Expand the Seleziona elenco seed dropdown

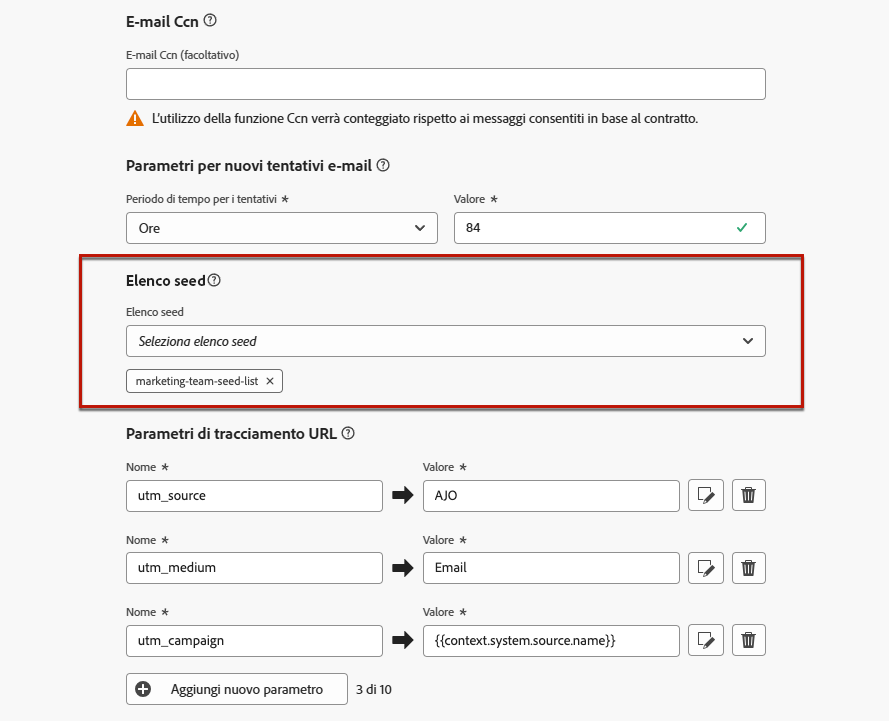click(x=446, y=341)
